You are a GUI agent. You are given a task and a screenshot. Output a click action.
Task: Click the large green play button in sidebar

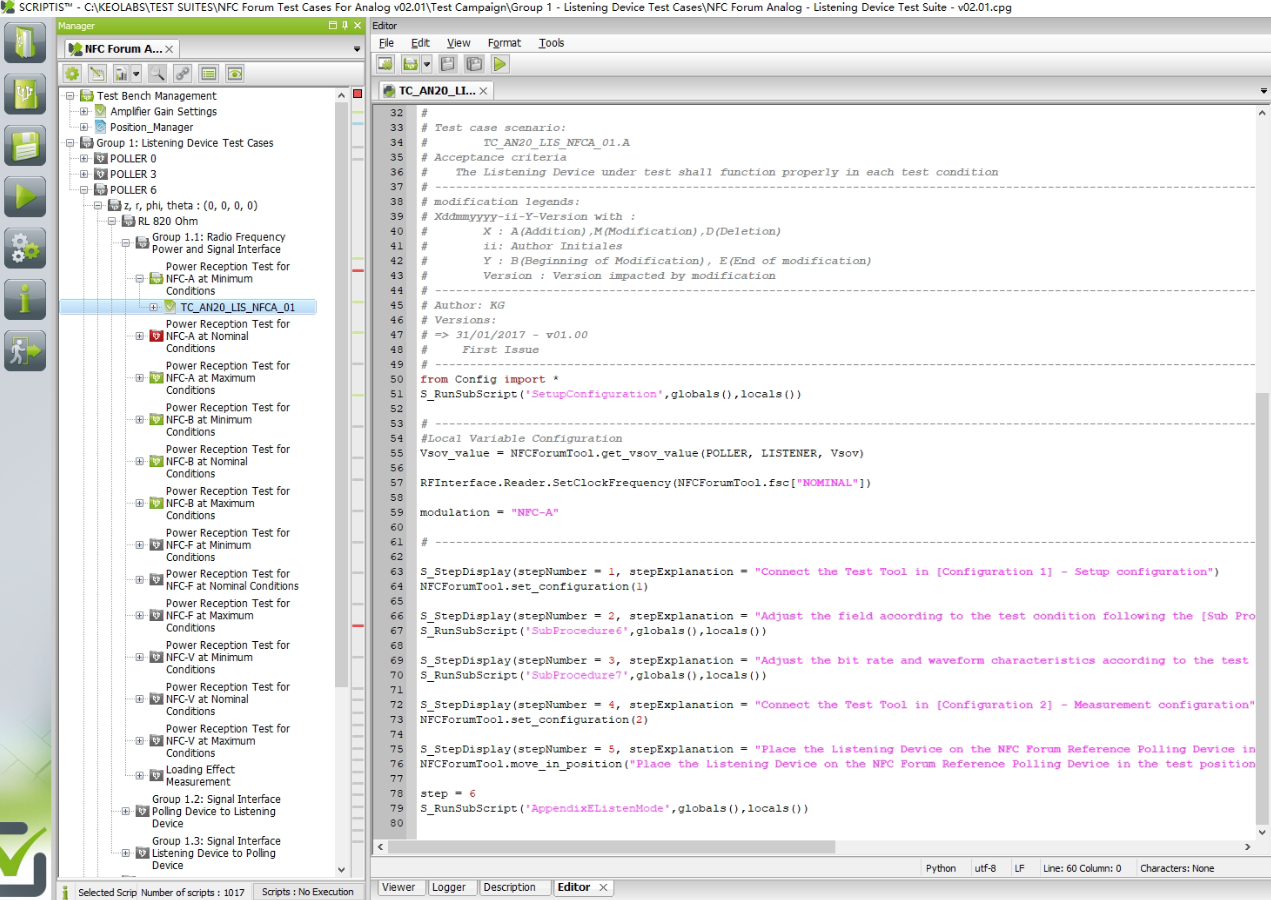25,196
